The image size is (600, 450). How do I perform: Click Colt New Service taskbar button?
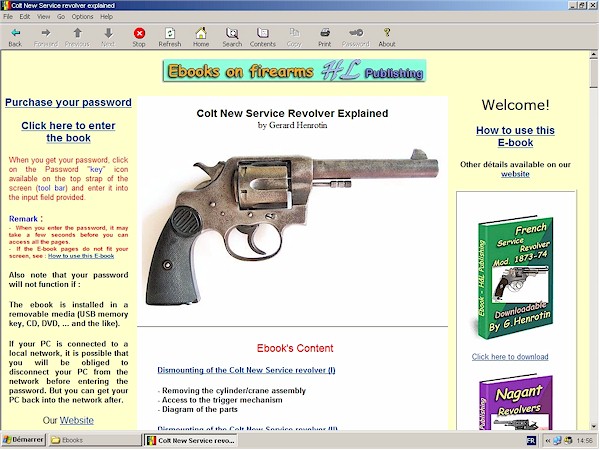(191, 440)
